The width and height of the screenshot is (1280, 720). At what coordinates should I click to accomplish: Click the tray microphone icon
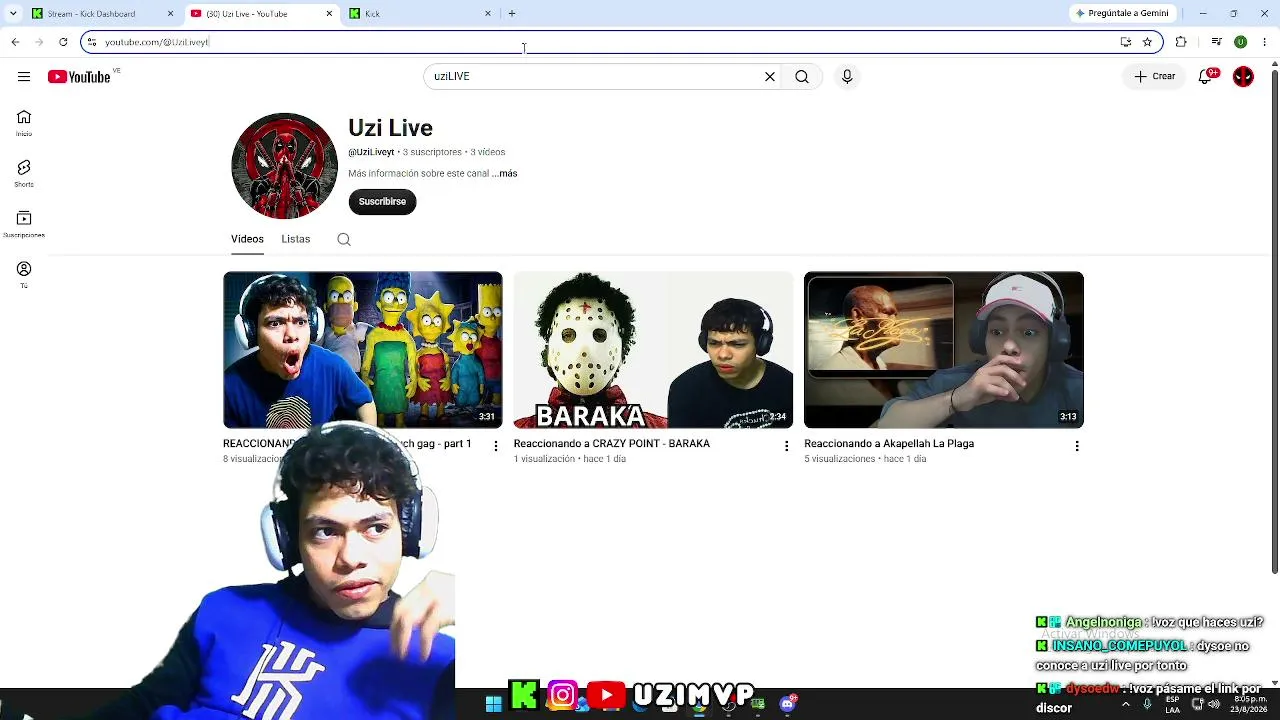tap(1147, 704)
